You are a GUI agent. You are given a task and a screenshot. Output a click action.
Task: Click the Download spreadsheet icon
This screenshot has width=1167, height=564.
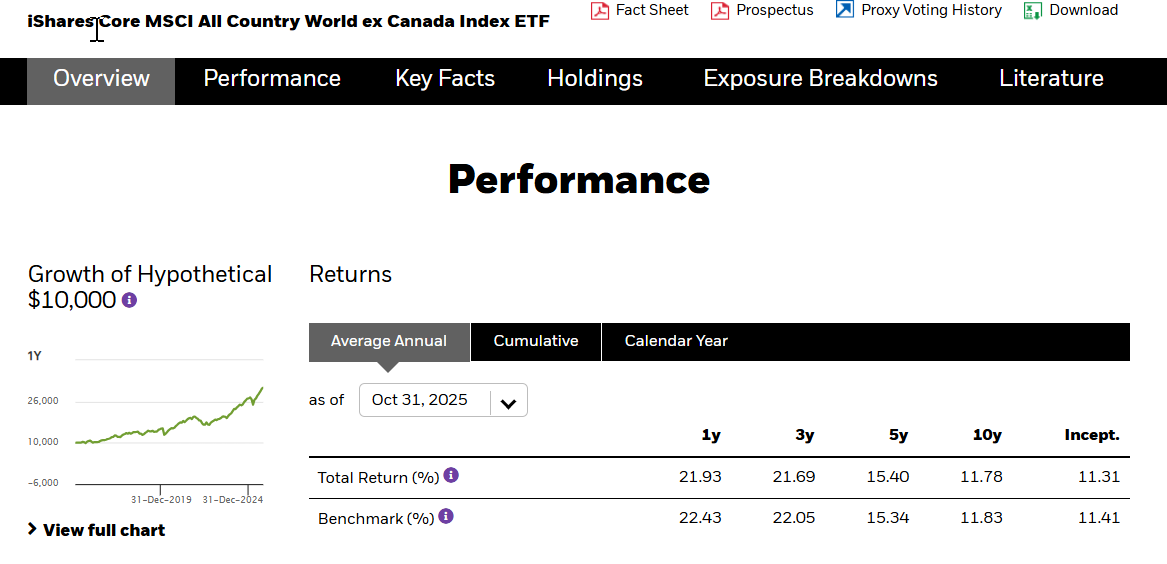tap(1033, 11)
